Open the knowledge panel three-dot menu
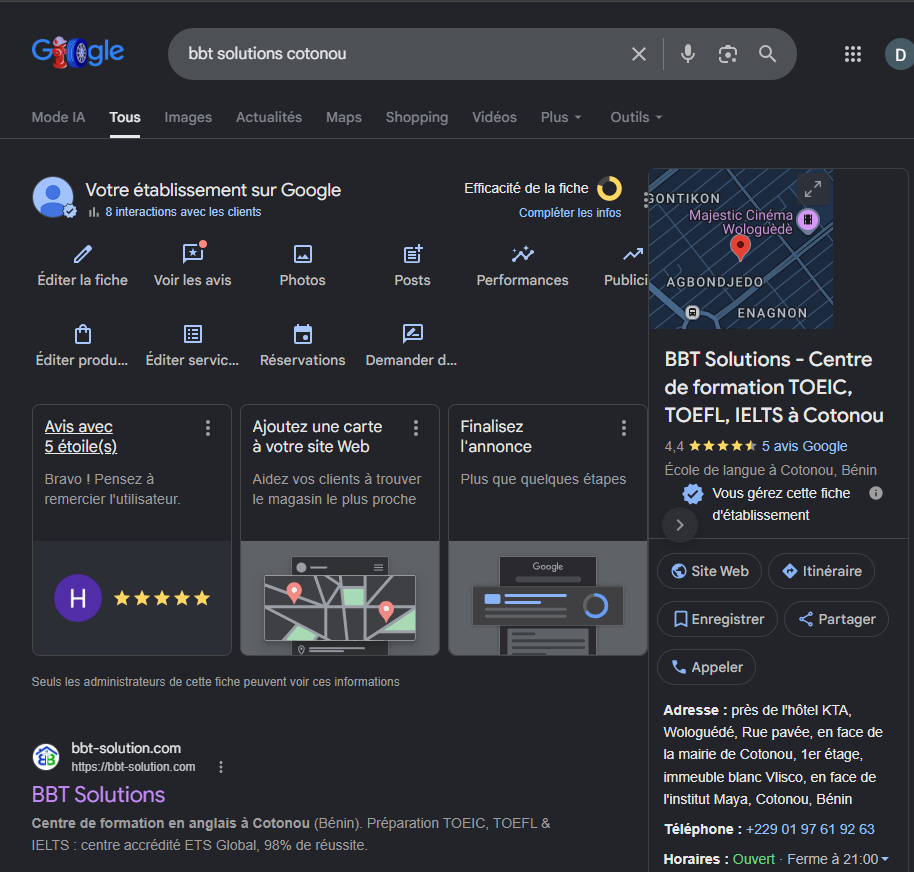The width and height of the screenshot is (914, 872). (646, 200)
